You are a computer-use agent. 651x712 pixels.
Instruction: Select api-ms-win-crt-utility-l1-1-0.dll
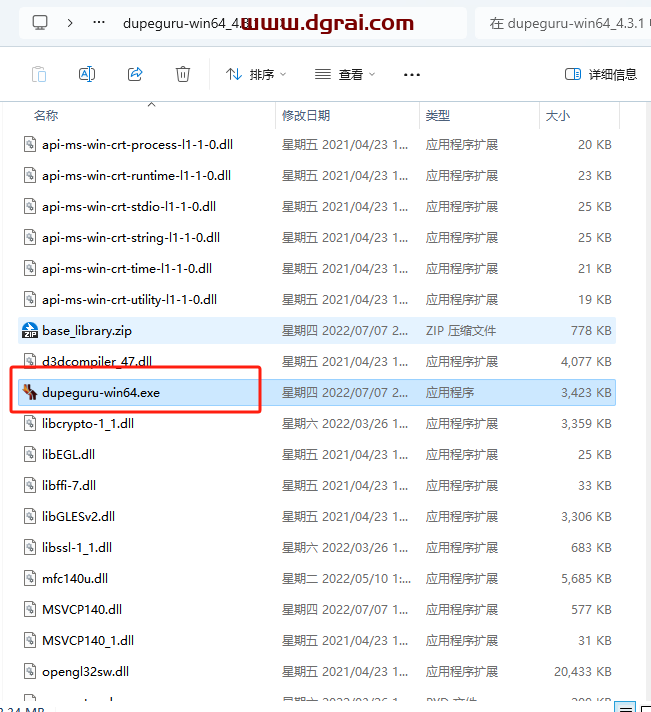[317, 299]
